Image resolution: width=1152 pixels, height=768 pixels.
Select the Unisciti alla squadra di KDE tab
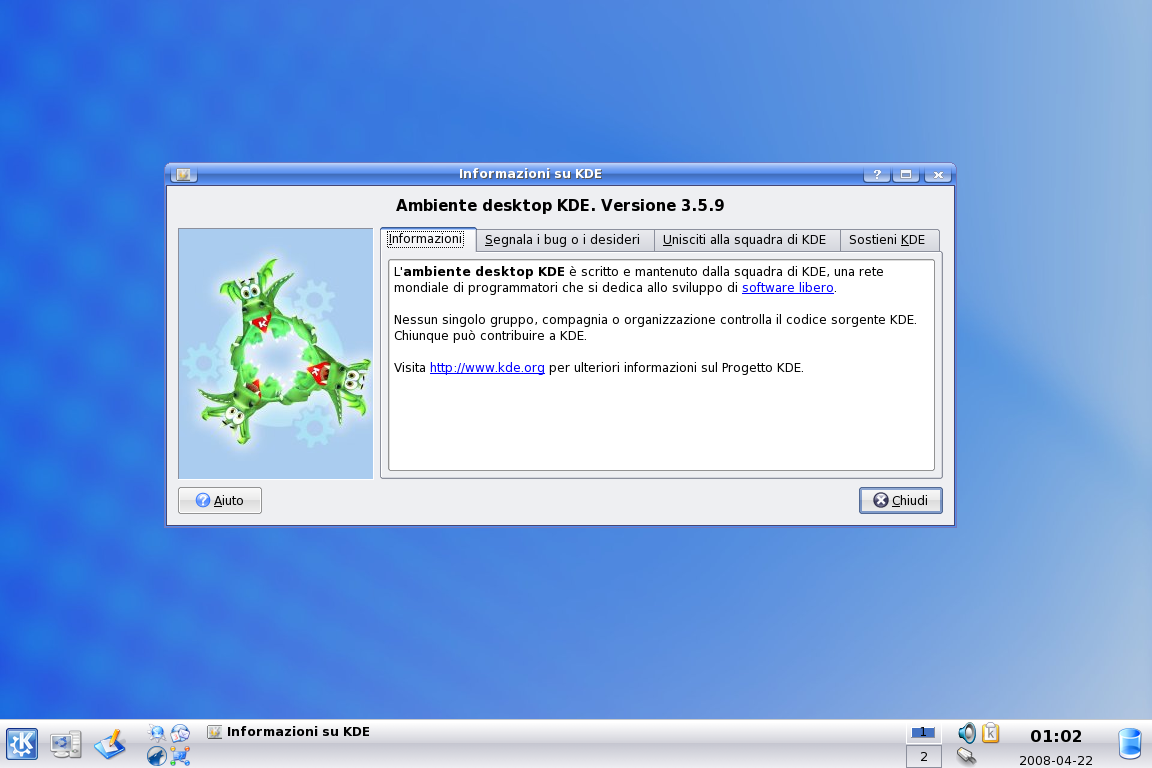(744, 240)
